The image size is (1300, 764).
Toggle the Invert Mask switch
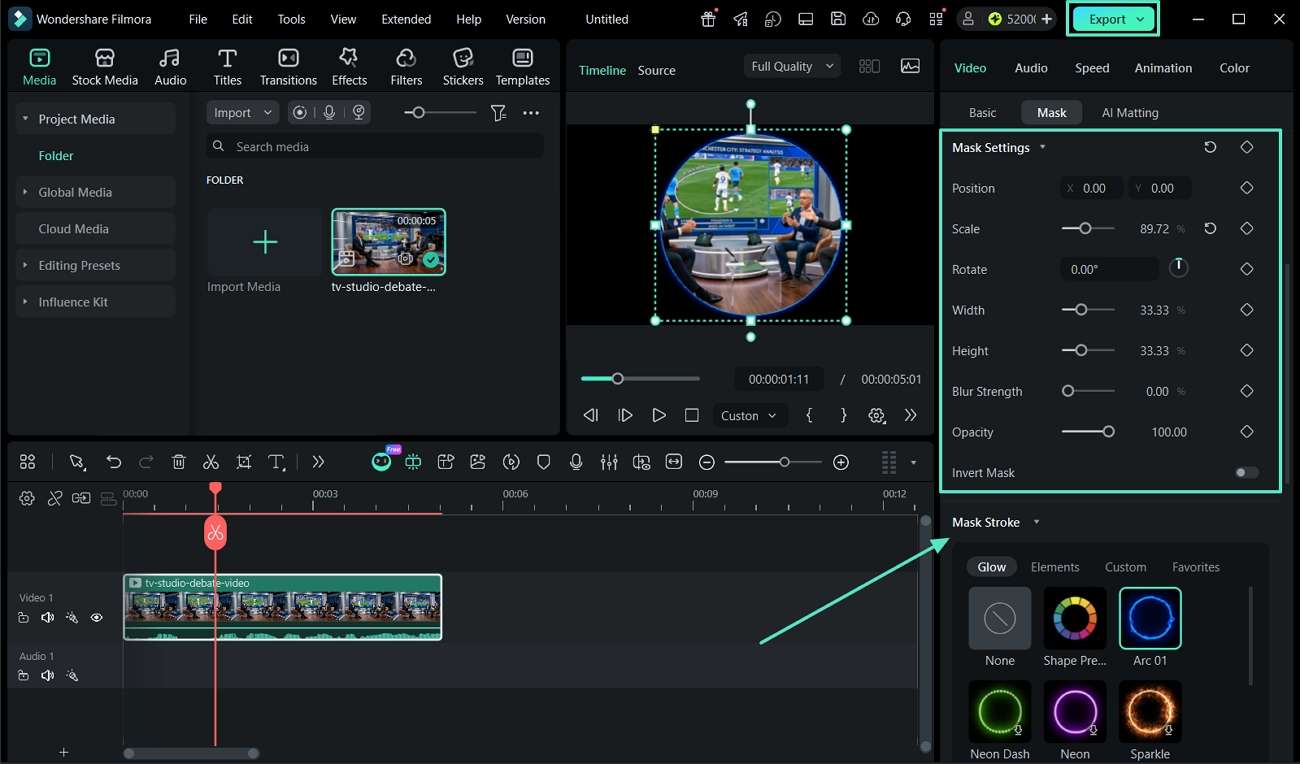point(1246,473)
